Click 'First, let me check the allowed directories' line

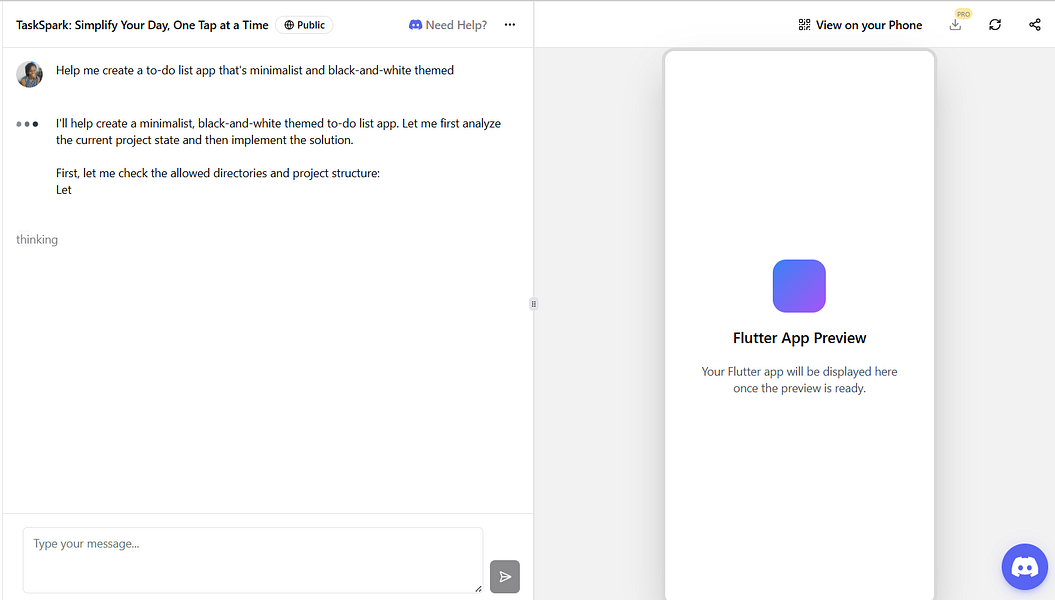[x=218, y=173]
